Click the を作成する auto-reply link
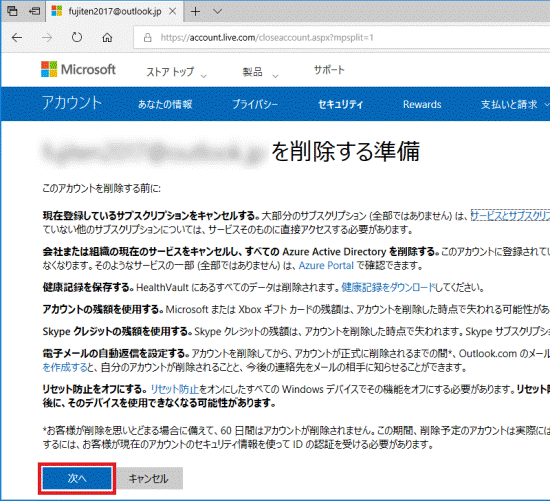Screen dimensions: 550x501 [65, 367]
